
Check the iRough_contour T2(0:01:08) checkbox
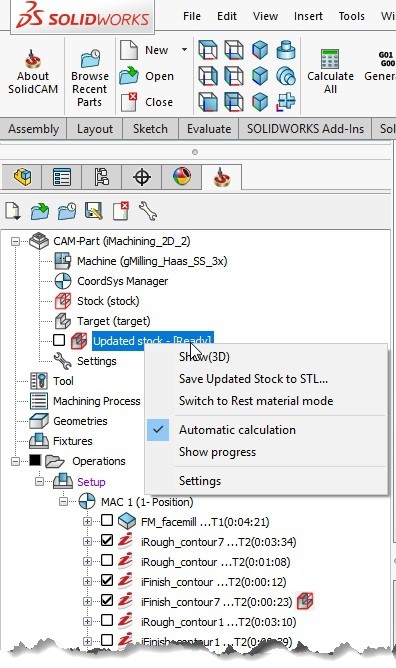point(107,560)
